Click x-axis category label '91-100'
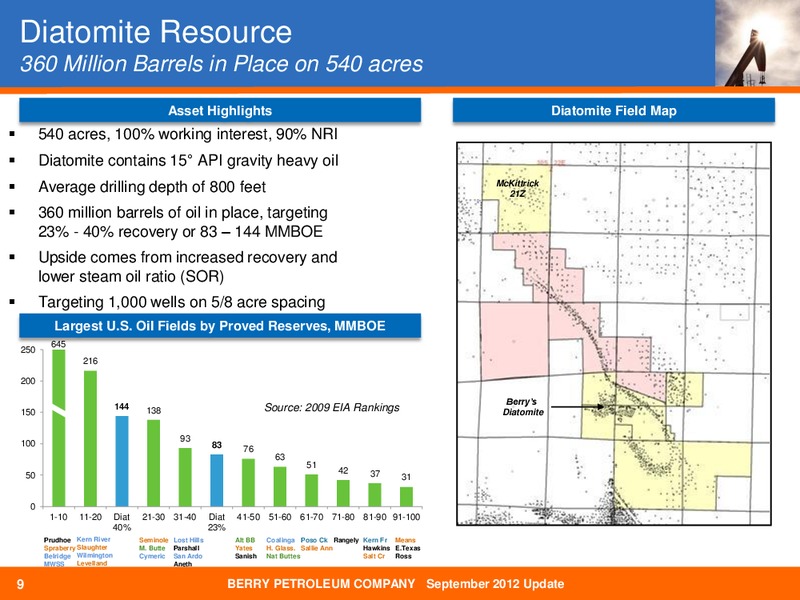The width and height of the screenshot is (800, 600). (x=406, y=517)
